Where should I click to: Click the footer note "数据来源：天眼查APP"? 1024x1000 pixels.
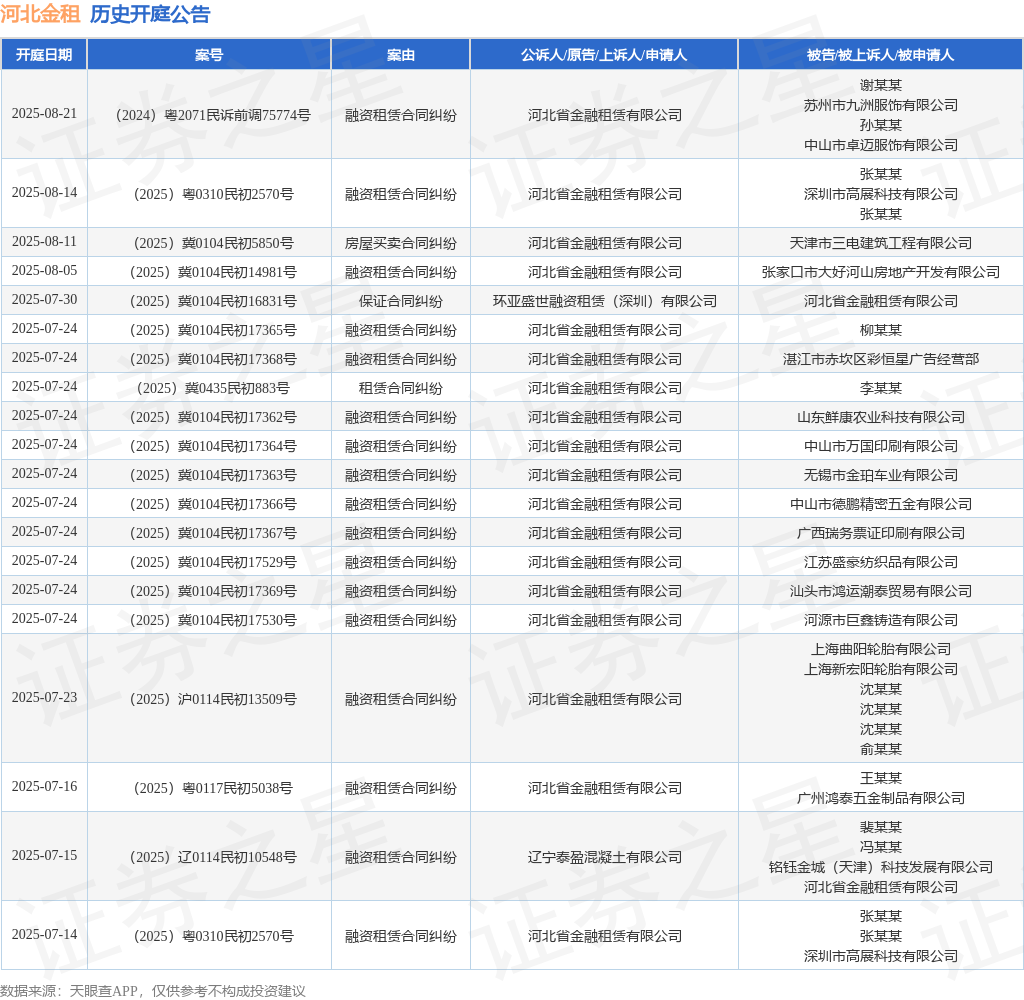[x=68, y=991]
